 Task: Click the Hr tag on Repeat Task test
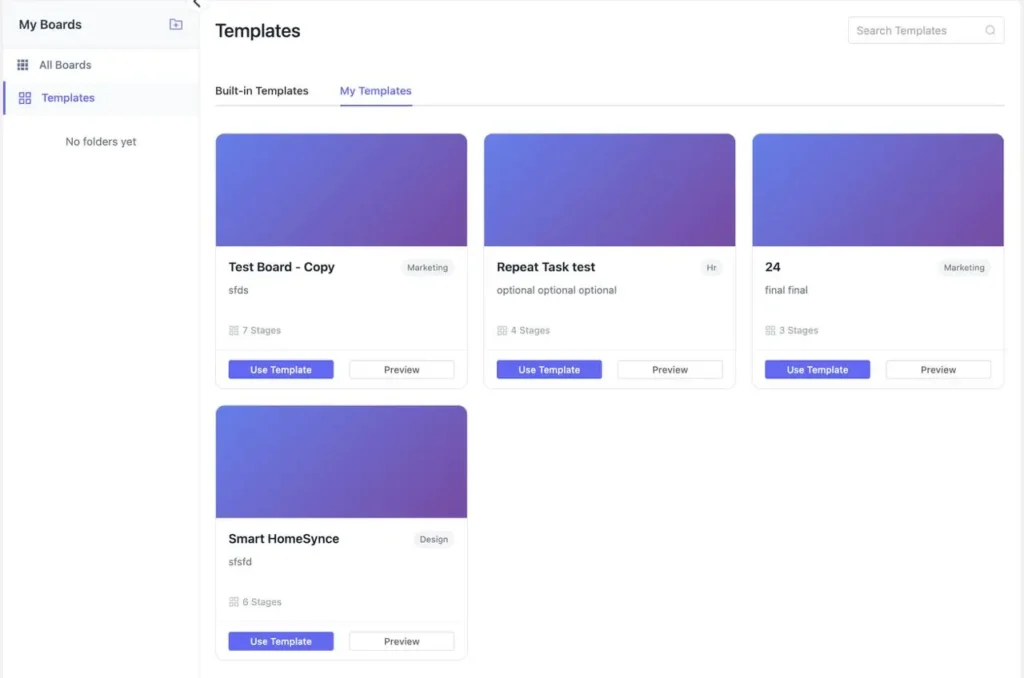[711, 267]
